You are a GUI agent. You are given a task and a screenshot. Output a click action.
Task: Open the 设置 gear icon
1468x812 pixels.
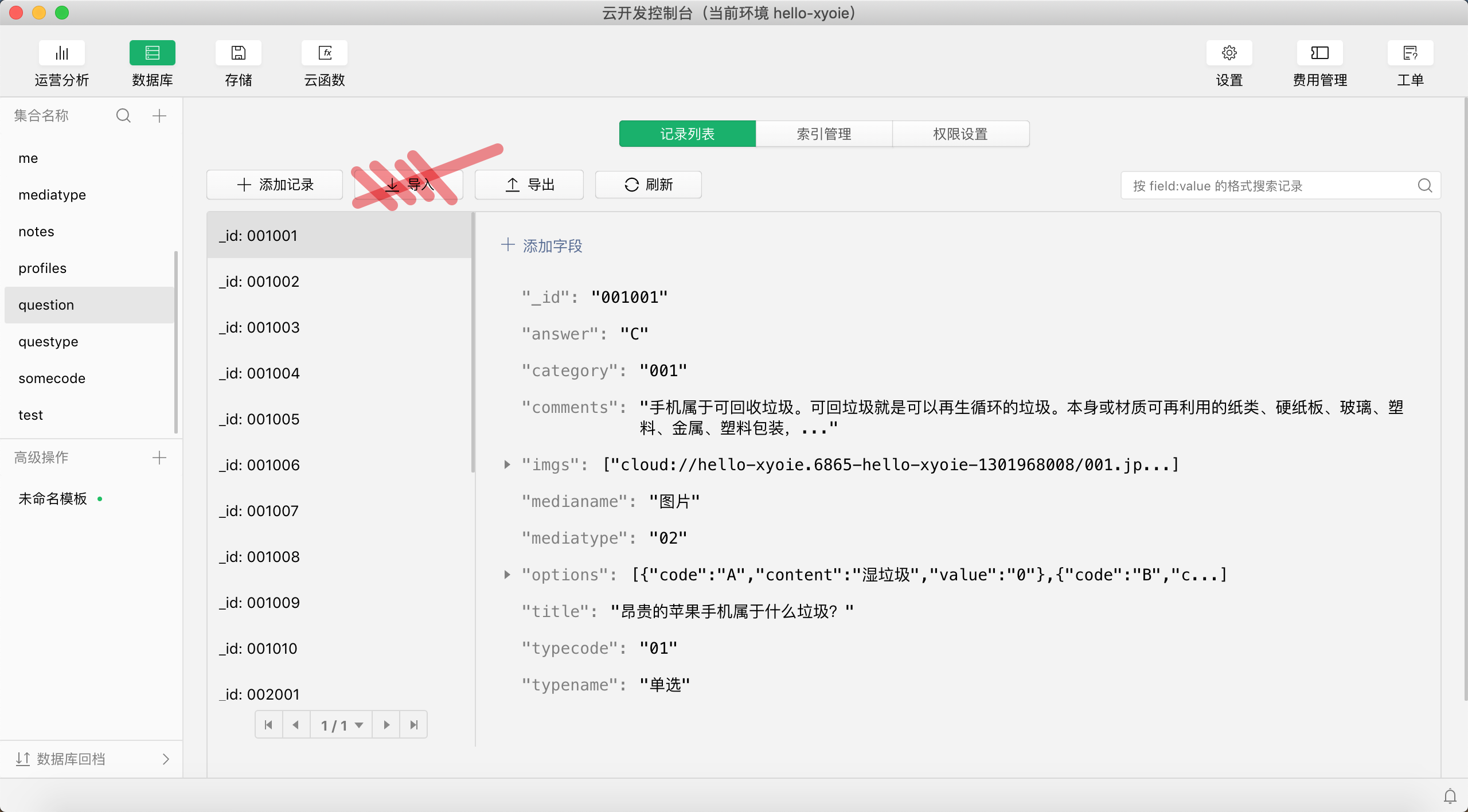point(1229,53)
